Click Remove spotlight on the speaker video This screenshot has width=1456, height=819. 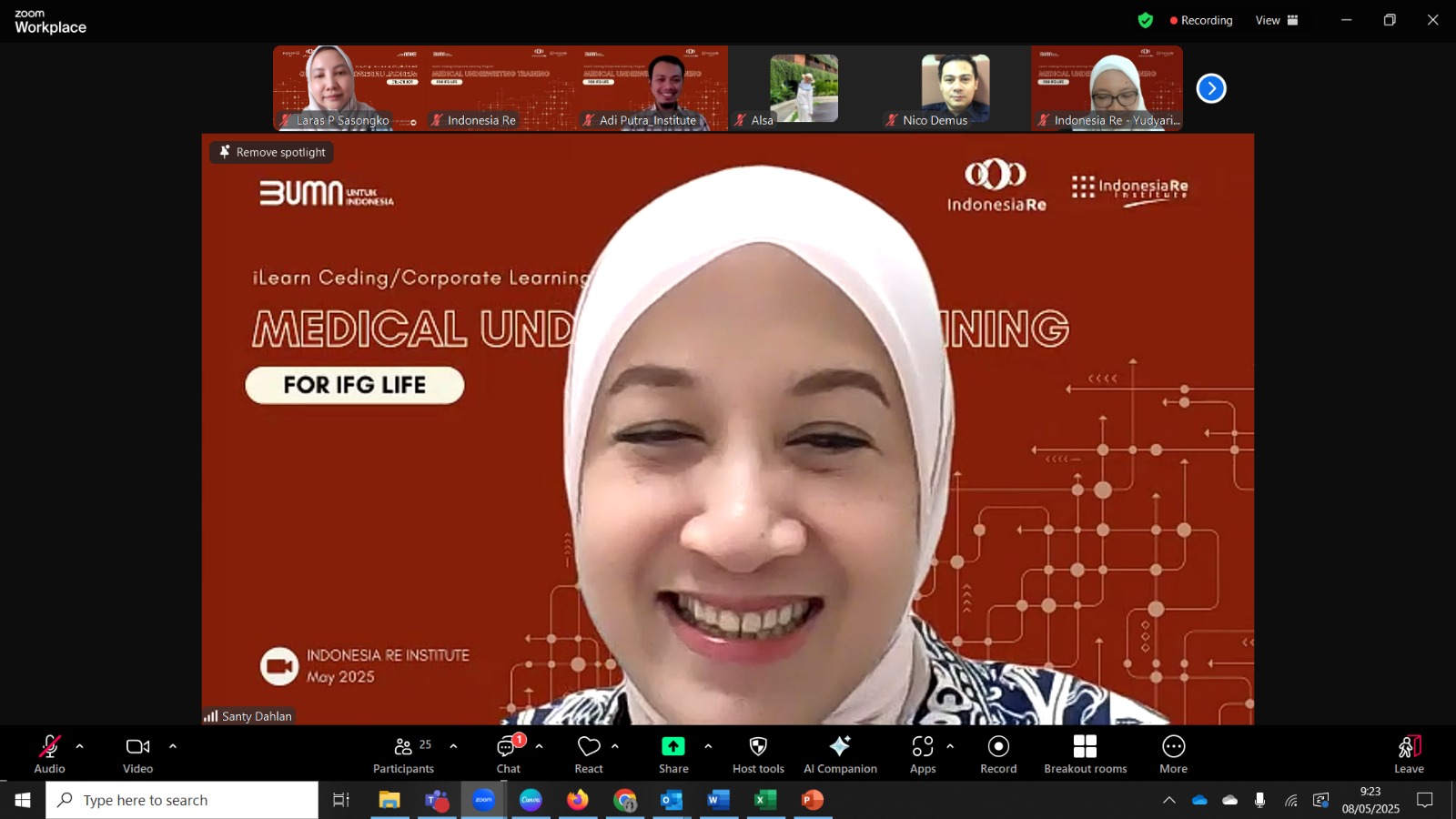tap(272, 152)
